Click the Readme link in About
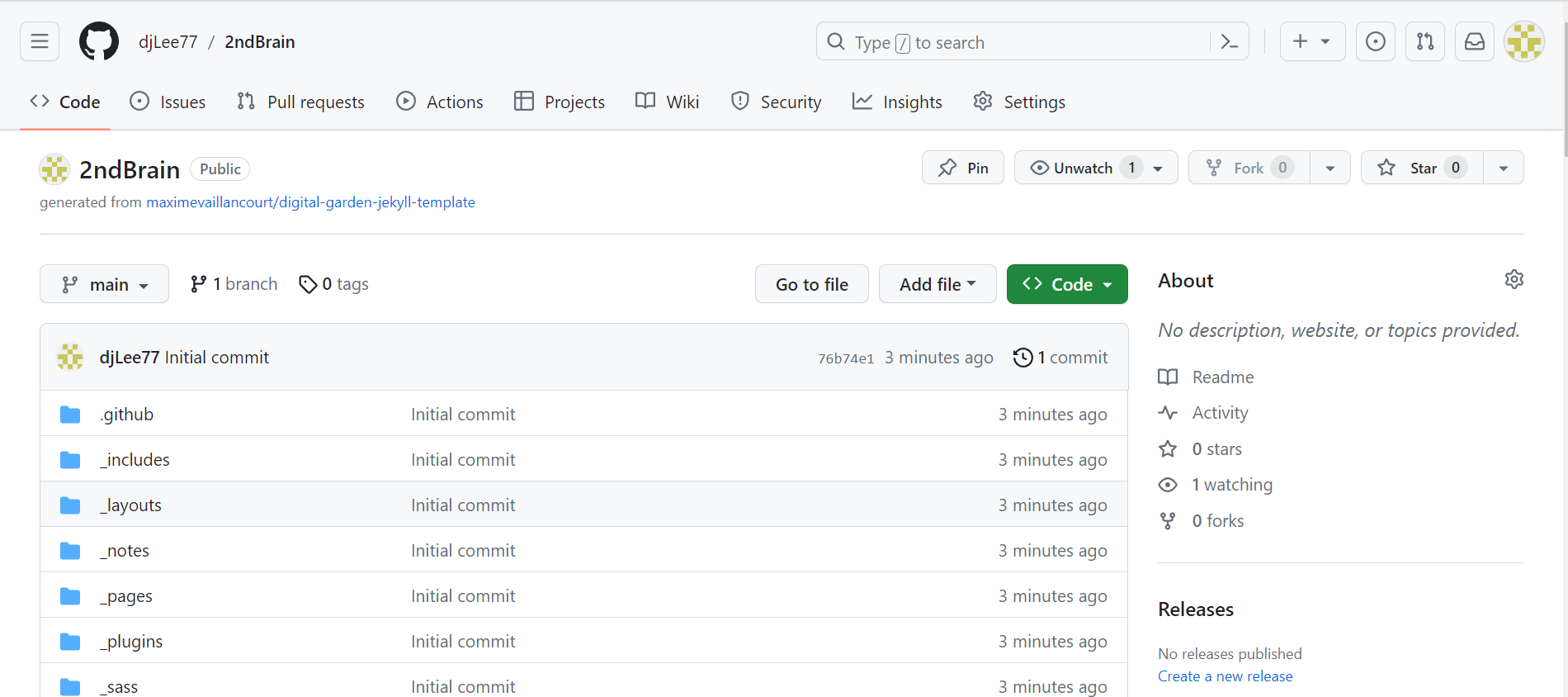This screenshot has height=697, width=1568. [x=1223, y=377]
